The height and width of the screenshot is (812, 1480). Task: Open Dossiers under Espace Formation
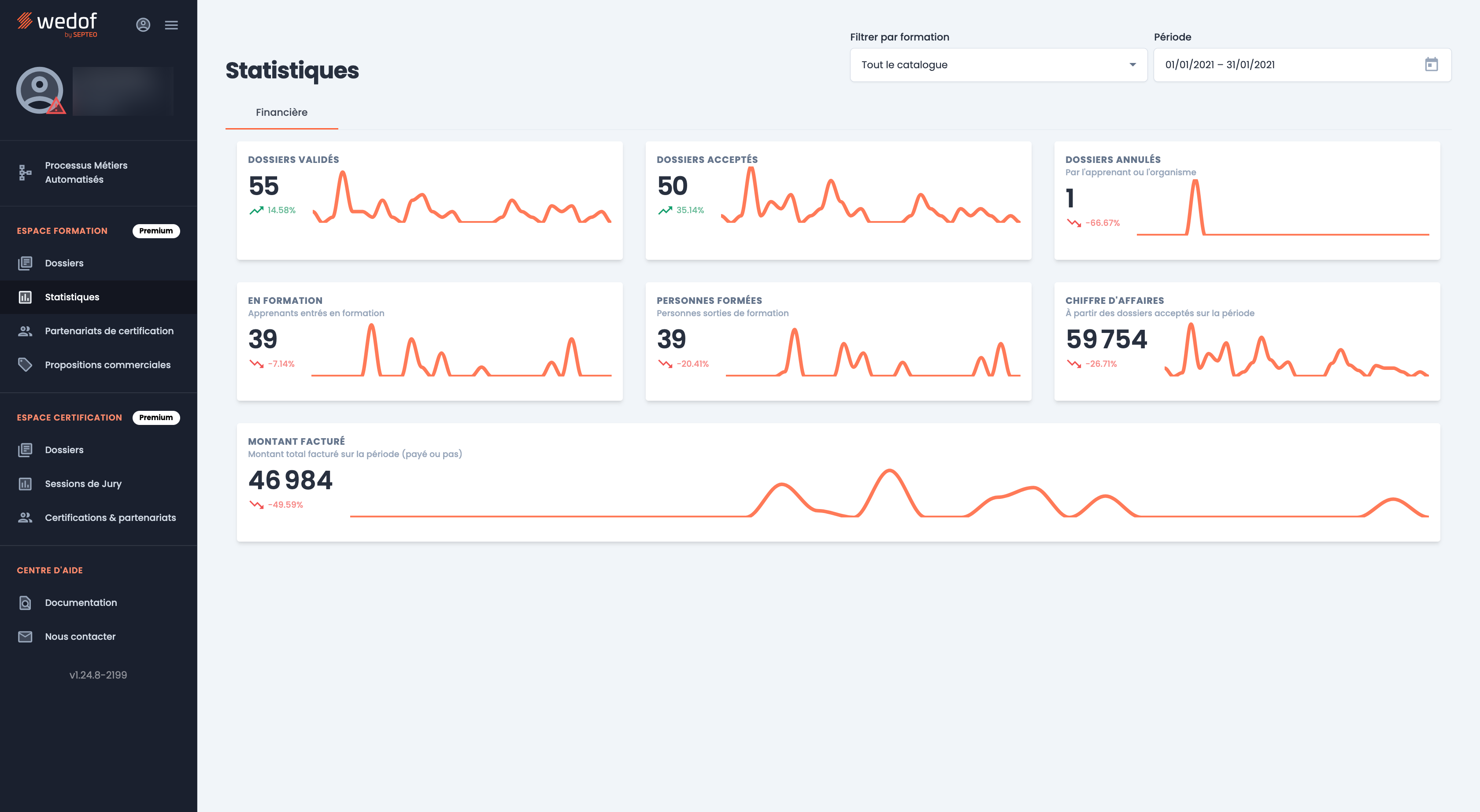(64, 263)
